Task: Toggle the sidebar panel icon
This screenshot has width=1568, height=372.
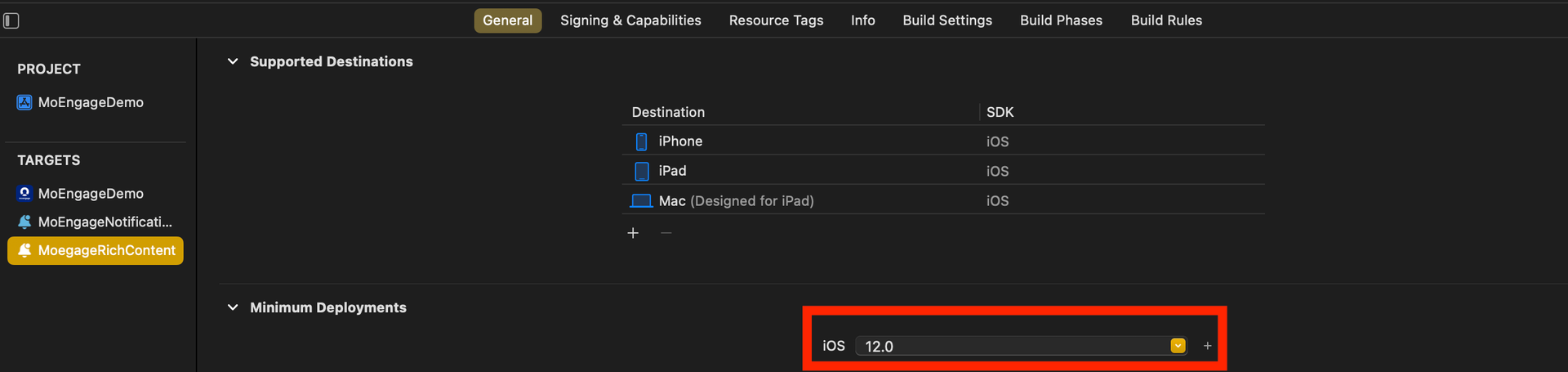Action: tap(11, 20)
